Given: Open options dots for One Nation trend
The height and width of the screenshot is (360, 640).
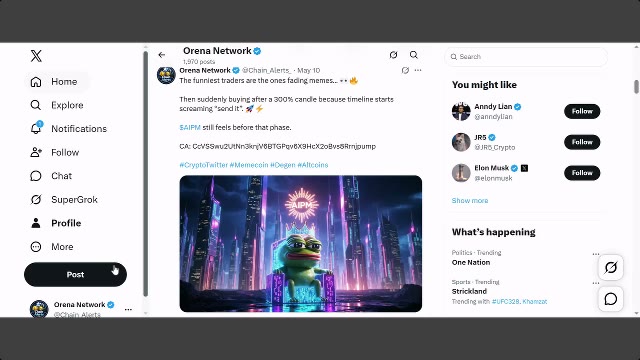Looking at the screenshot, I should click(596, 254).
